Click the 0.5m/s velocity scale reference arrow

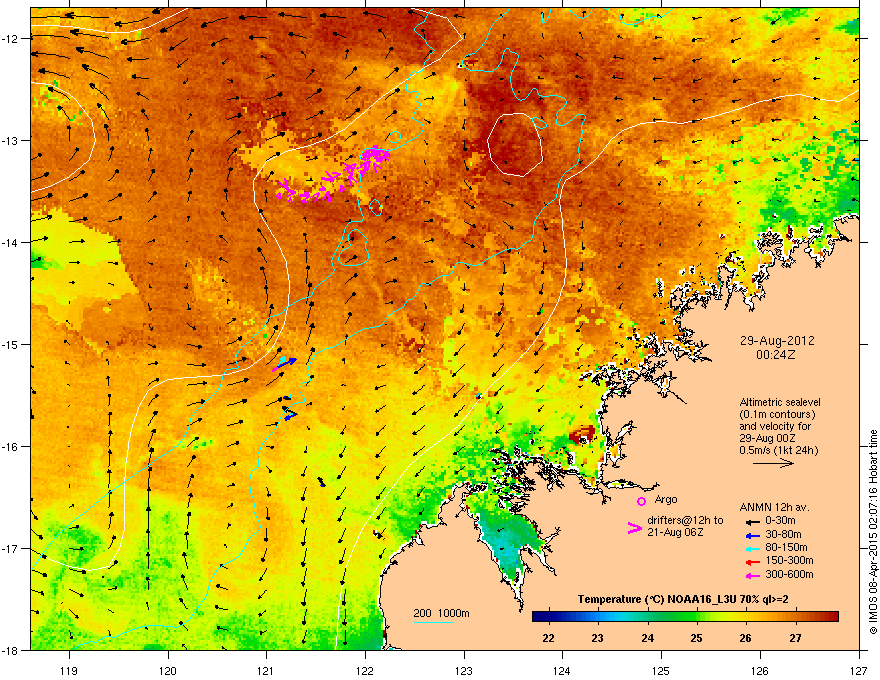click(x=773, y=463)
